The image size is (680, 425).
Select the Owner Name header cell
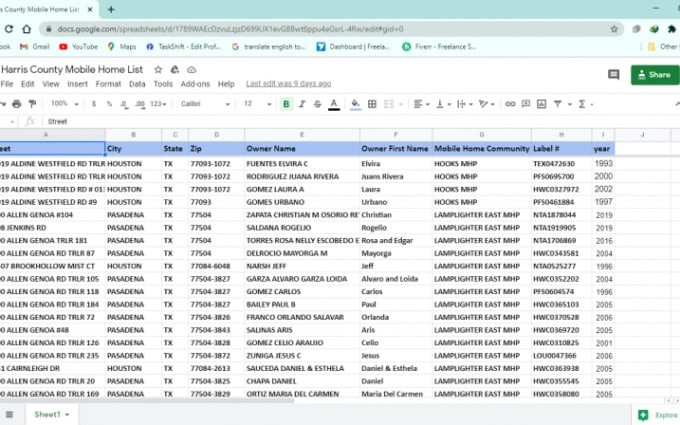(302, 149)
